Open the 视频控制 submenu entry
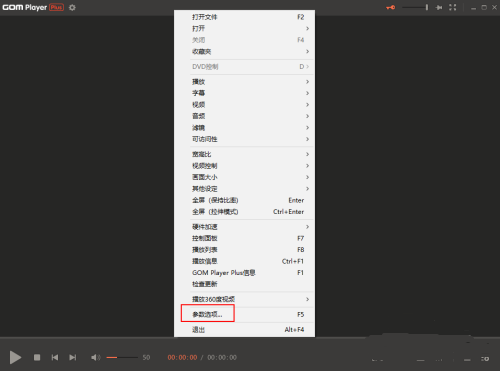This screenshot has width=500, height=371. pos(244,166)
